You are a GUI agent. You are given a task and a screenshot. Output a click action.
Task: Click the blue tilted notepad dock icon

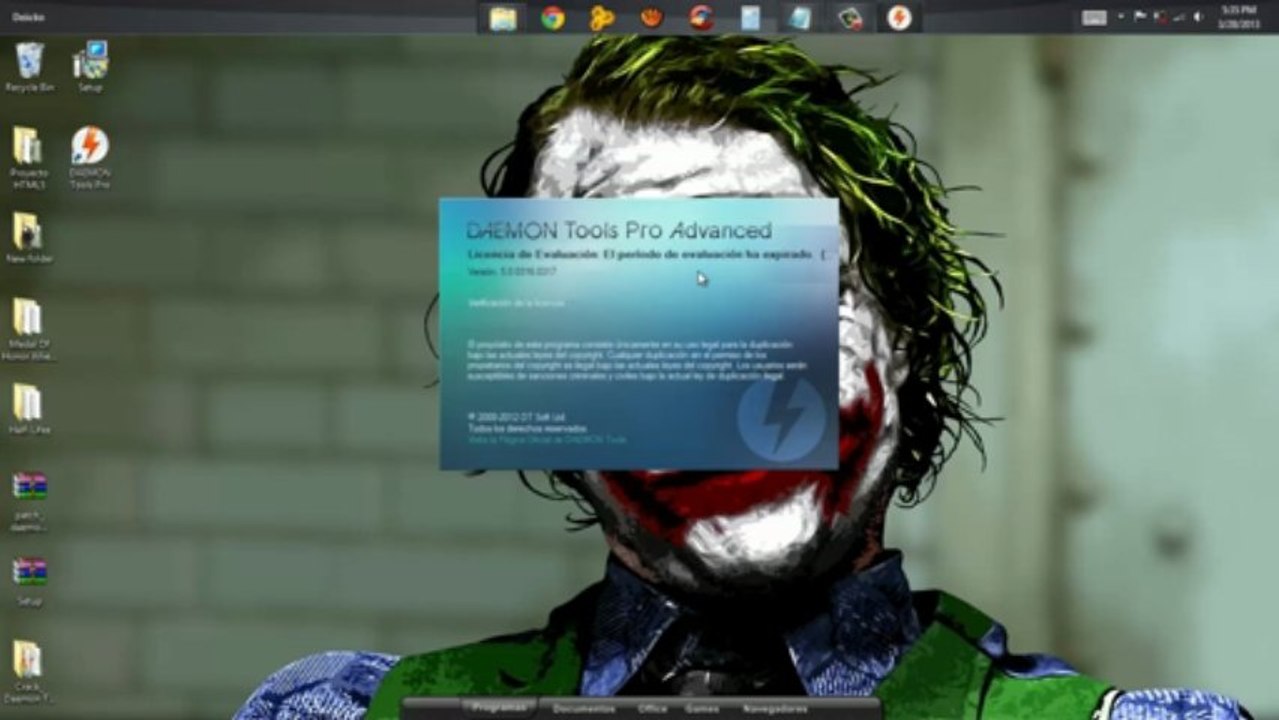800,18
